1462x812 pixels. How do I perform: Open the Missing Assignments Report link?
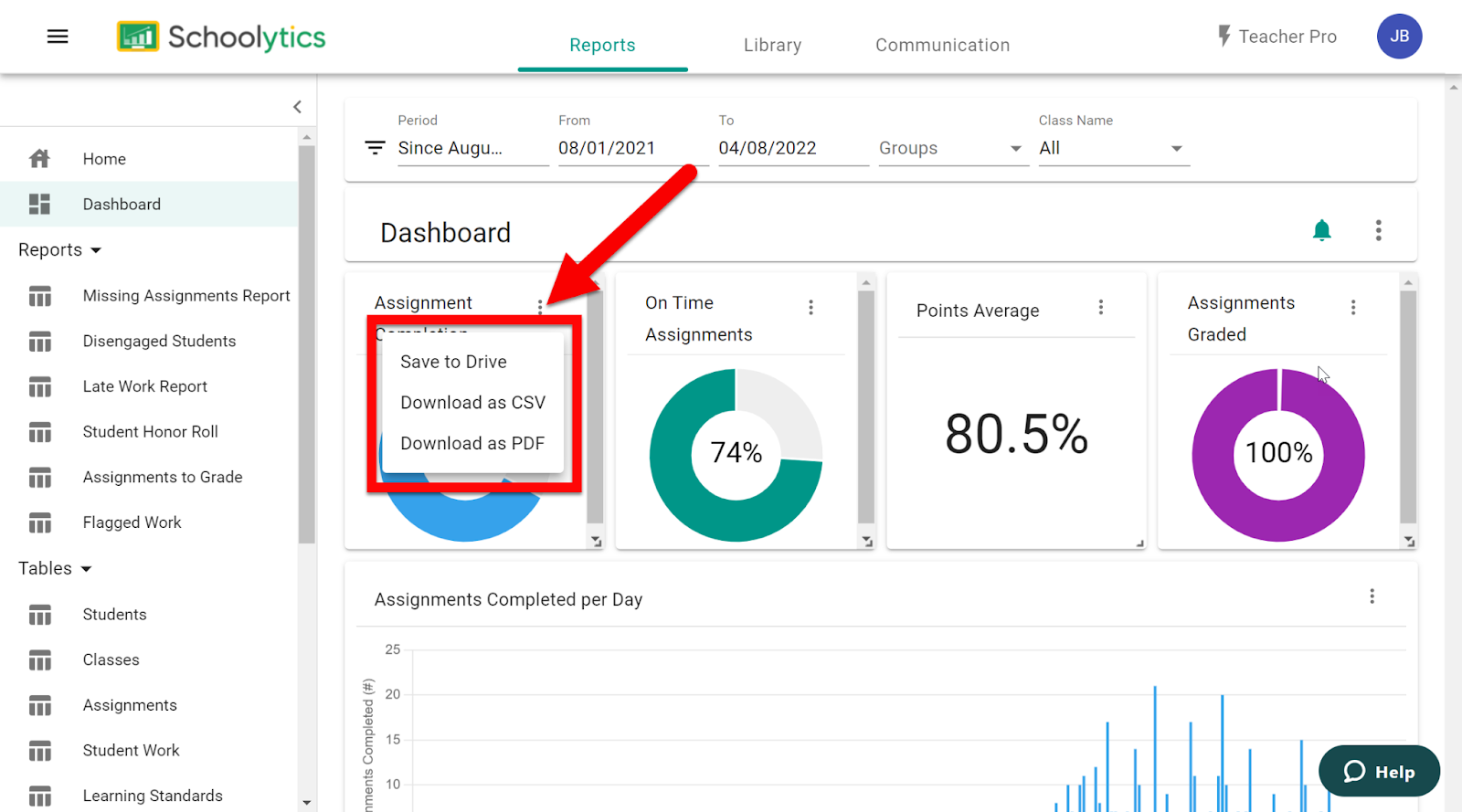tap(186, 296)
